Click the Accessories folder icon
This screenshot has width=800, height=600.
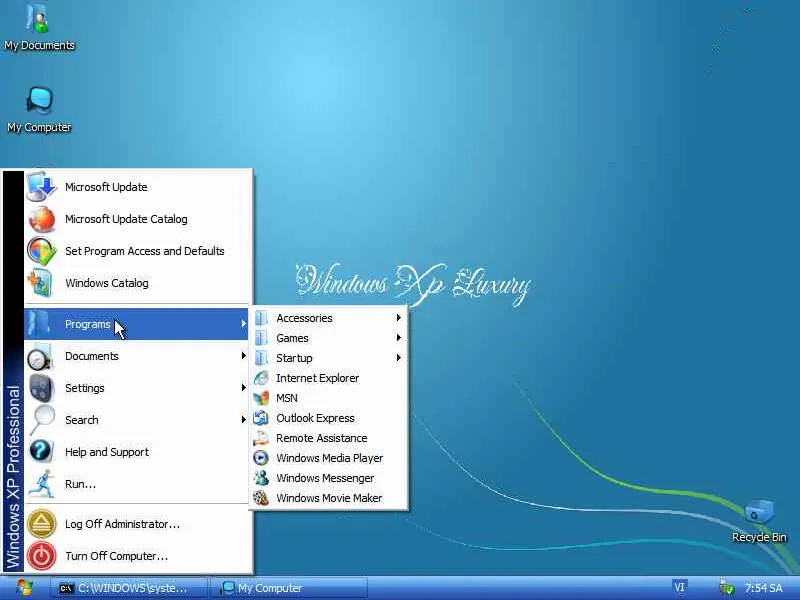261,318
